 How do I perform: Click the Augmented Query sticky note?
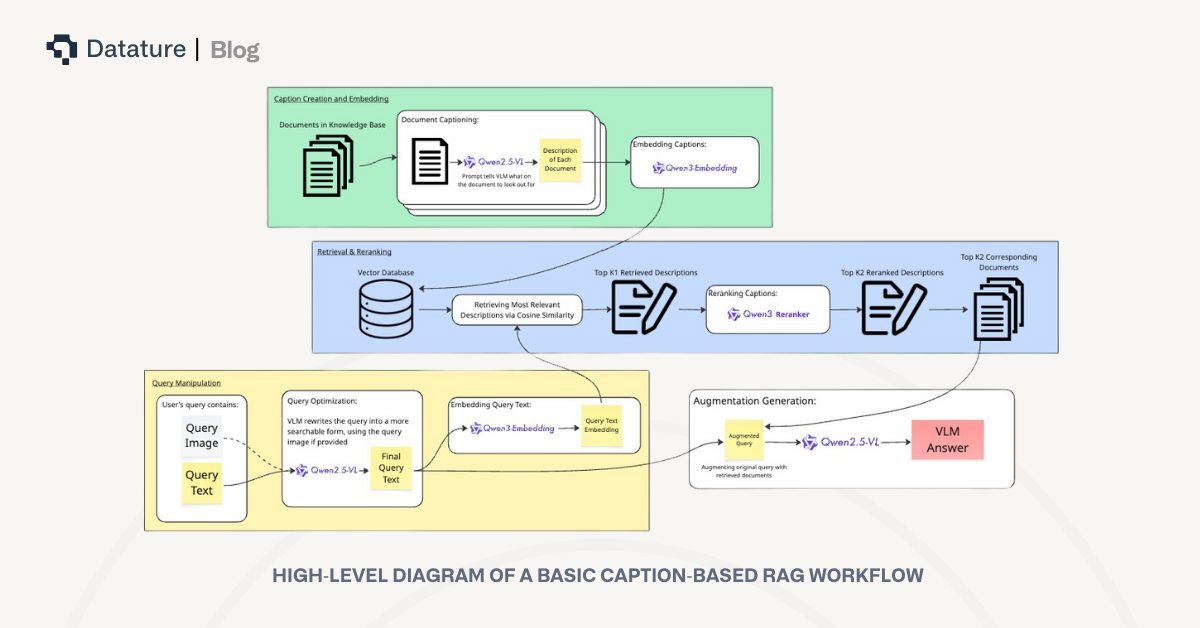[x=742, y=438]
